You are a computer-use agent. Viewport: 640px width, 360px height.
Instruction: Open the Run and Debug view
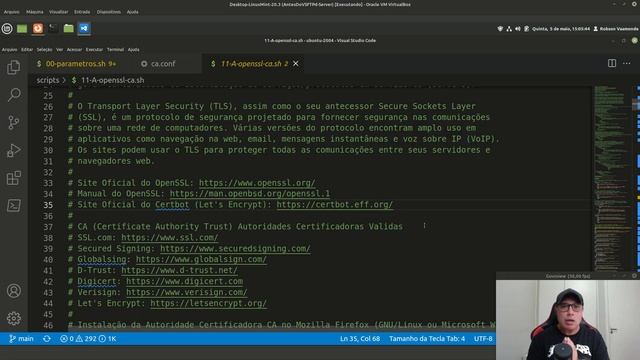13,150
